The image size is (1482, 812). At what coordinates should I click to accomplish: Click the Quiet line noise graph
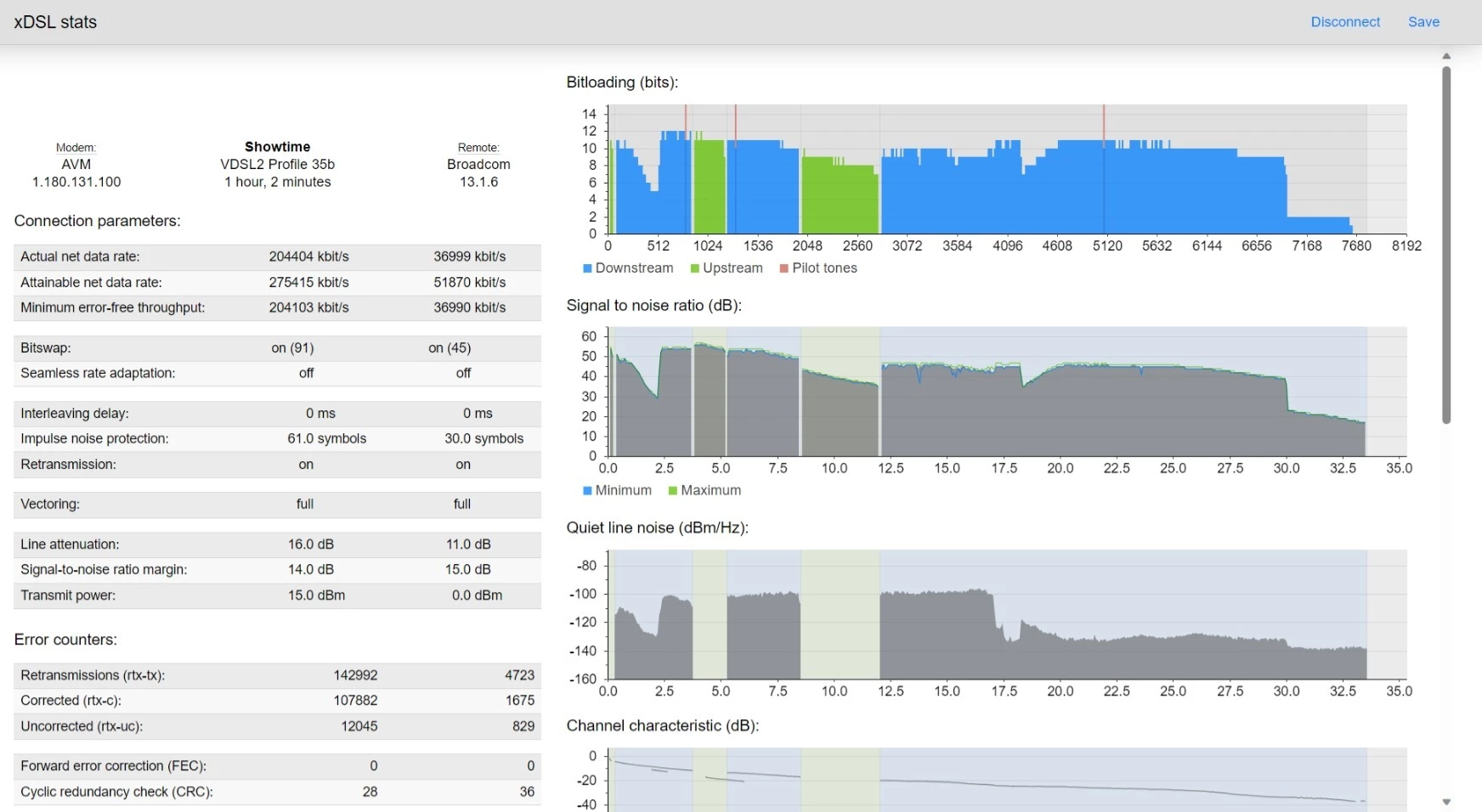1007,615
